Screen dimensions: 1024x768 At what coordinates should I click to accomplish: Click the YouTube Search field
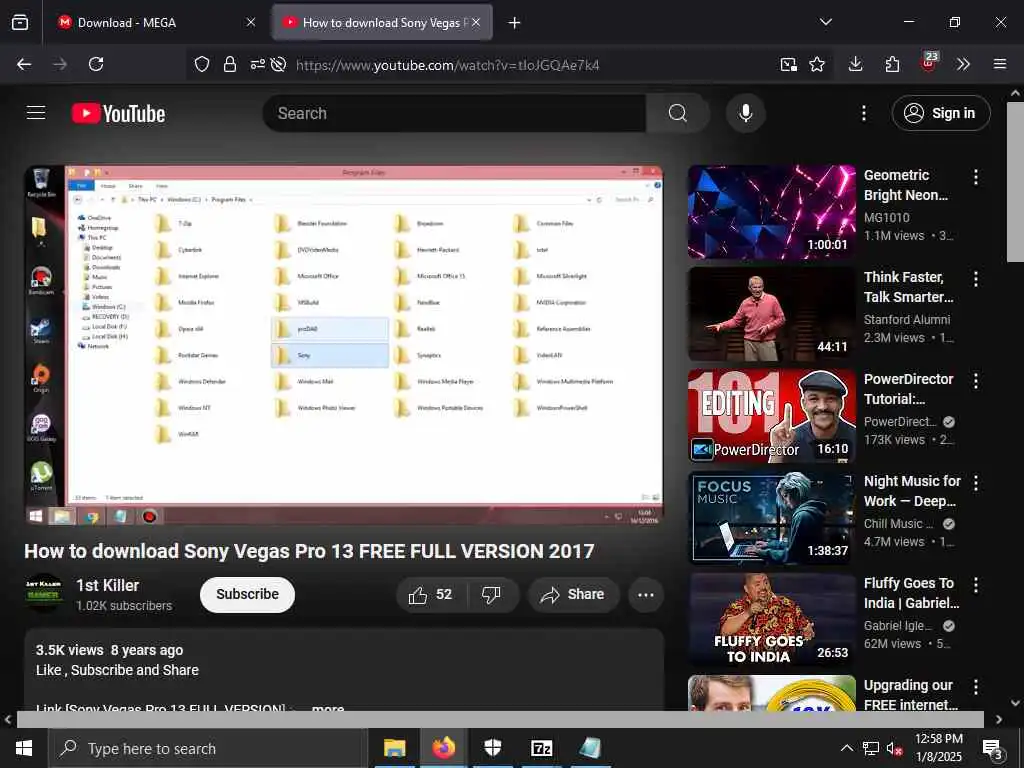point(454,113)
